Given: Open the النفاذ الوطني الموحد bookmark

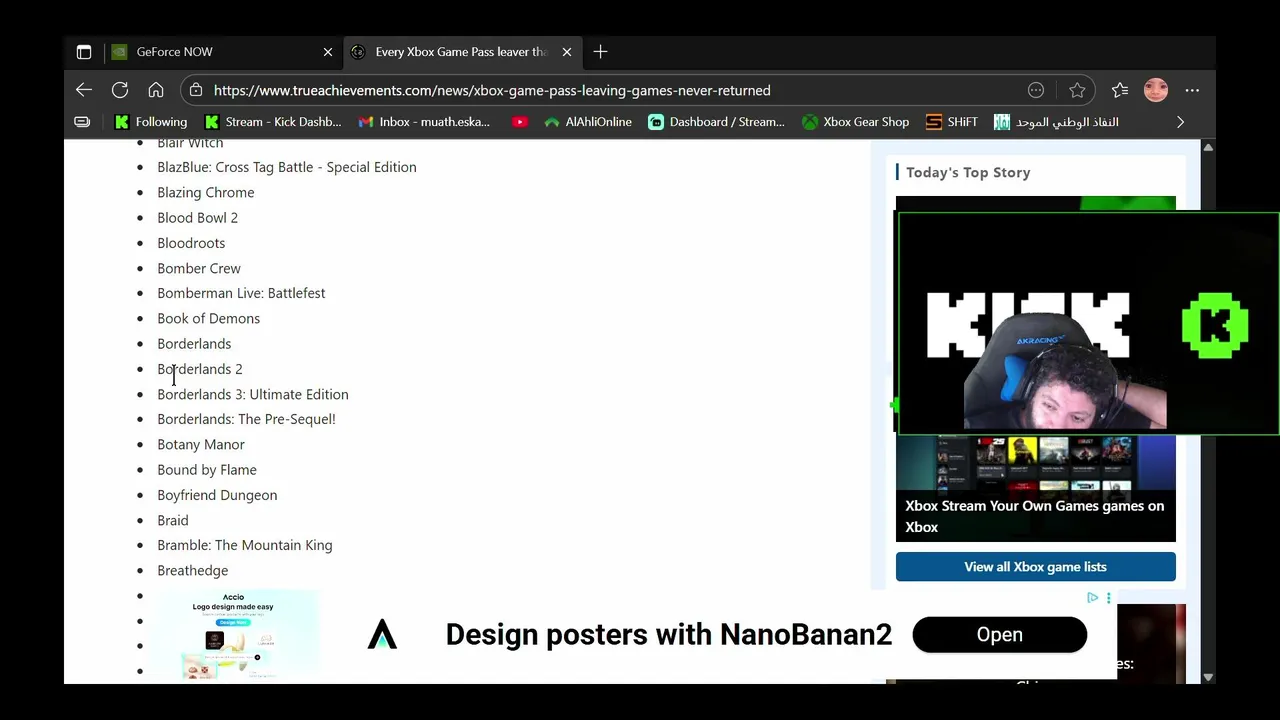Looking at the screenshot, I should click(x=1056, y=122).
